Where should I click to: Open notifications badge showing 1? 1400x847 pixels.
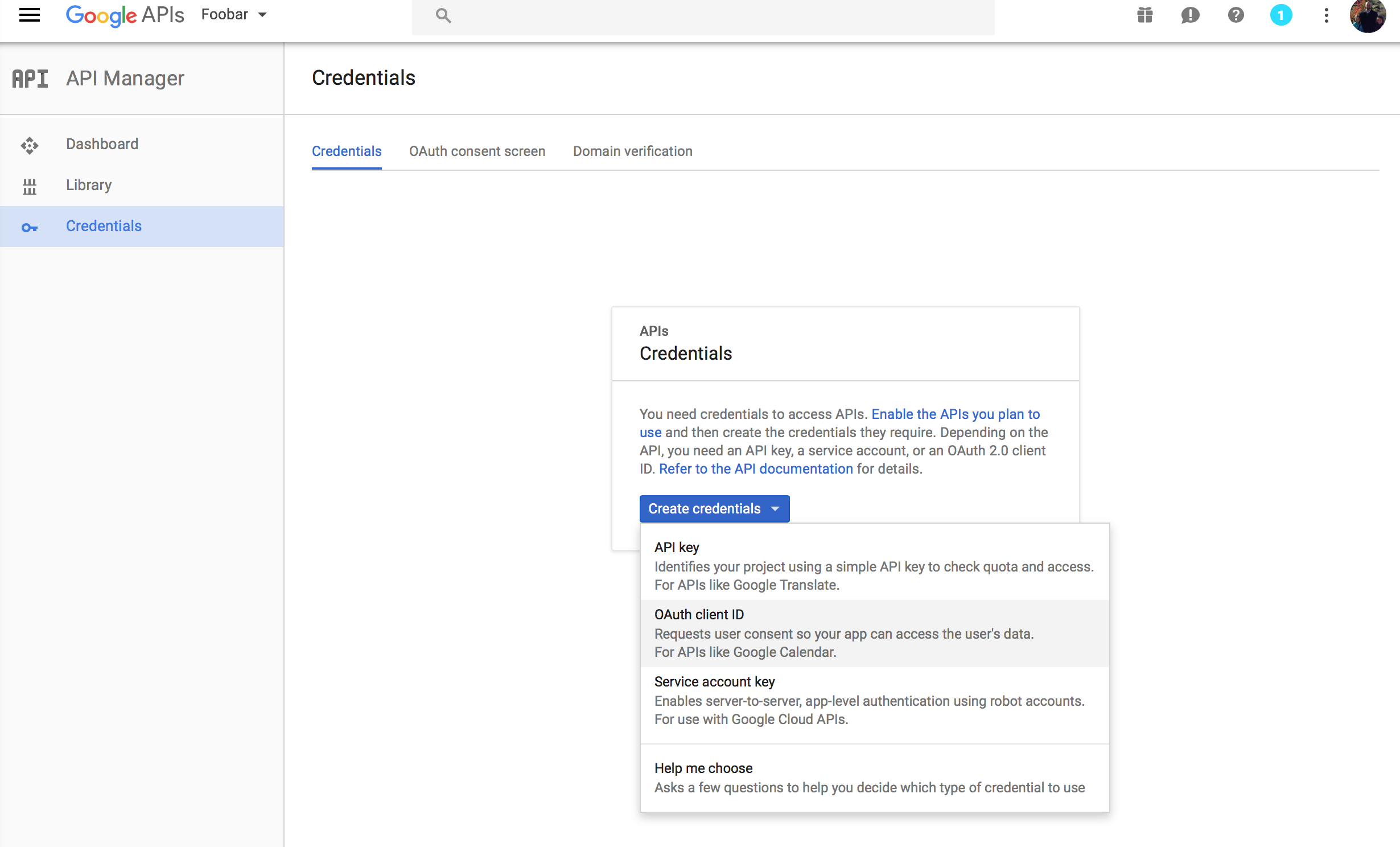[1281, 15]
